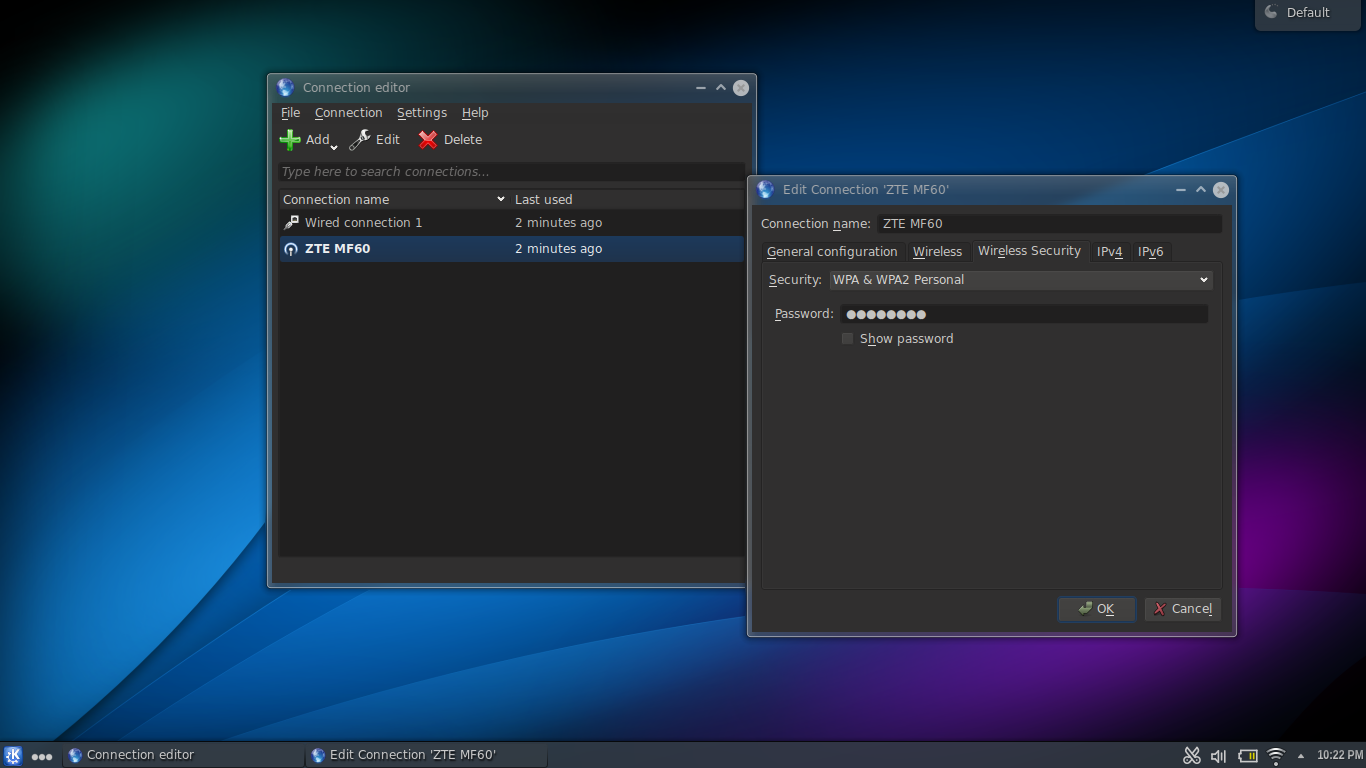
Task: Click the Password field
Action: (1024, 314)
